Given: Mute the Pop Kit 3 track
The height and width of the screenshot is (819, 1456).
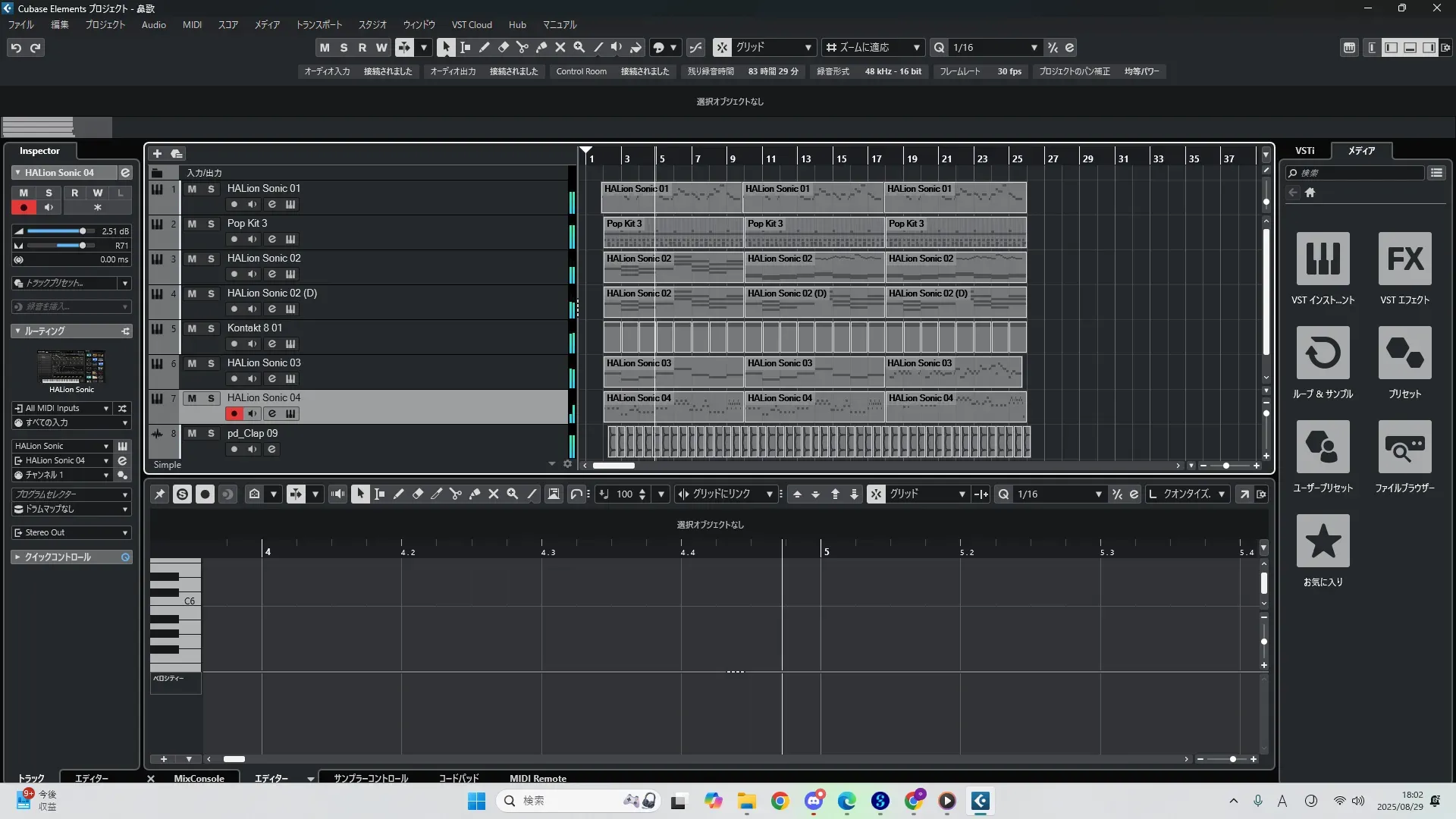Looking at the screenshot, I should [x=192, y=224].
